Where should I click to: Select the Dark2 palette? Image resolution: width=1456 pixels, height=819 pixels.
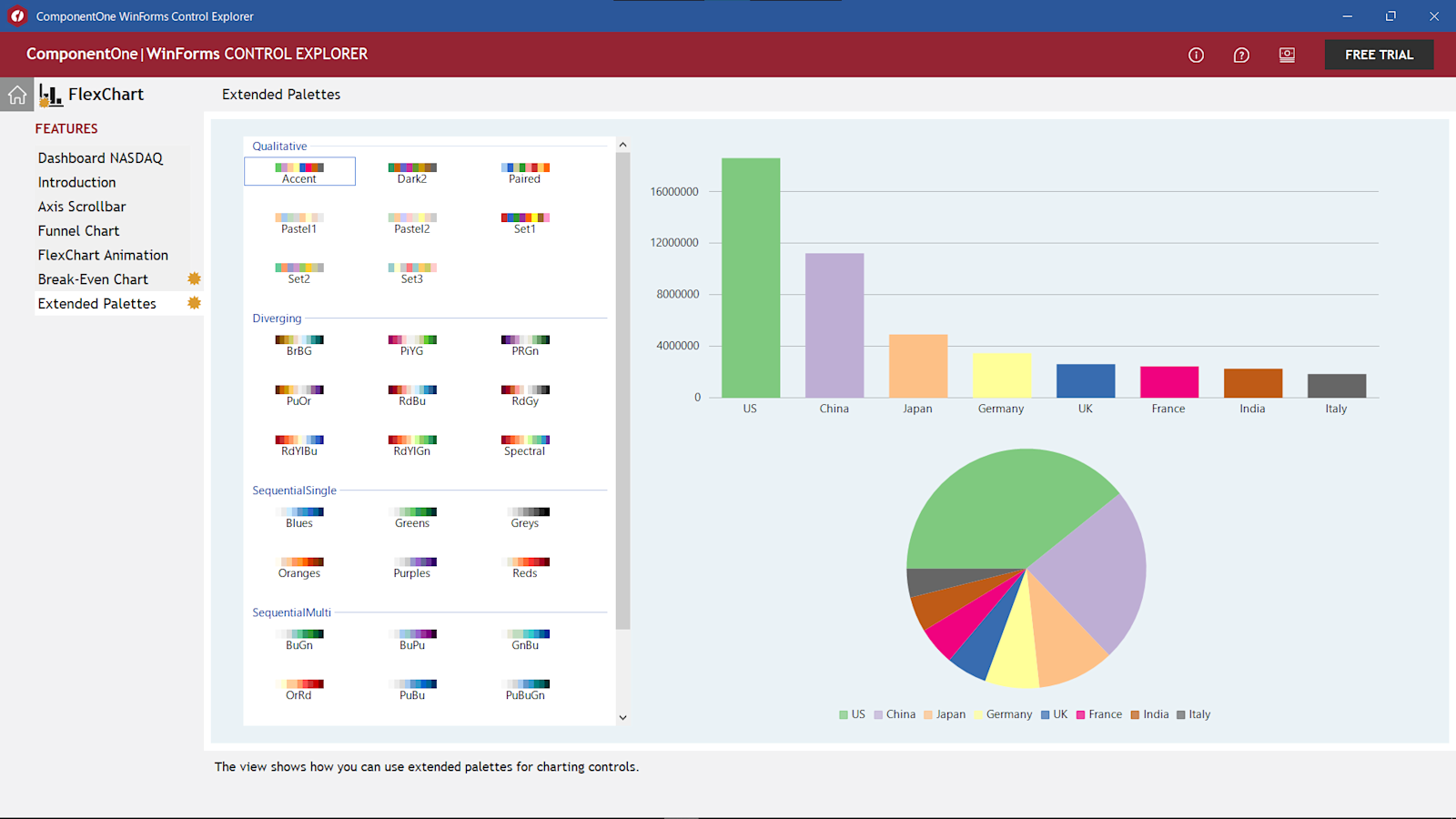(x=412, y=172)
